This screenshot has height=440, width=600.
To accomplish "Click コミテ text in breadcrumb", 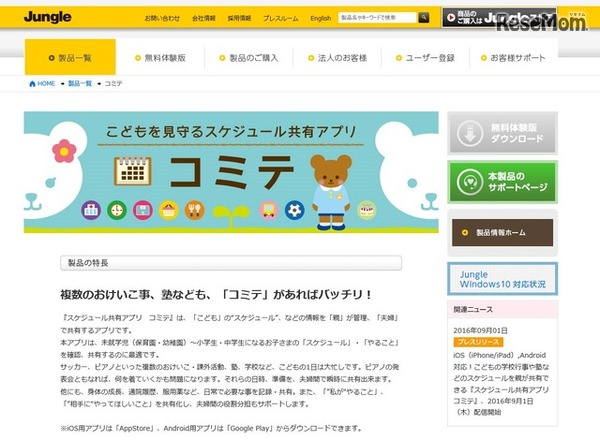I will pyautogui.click(x=113, y=83).
